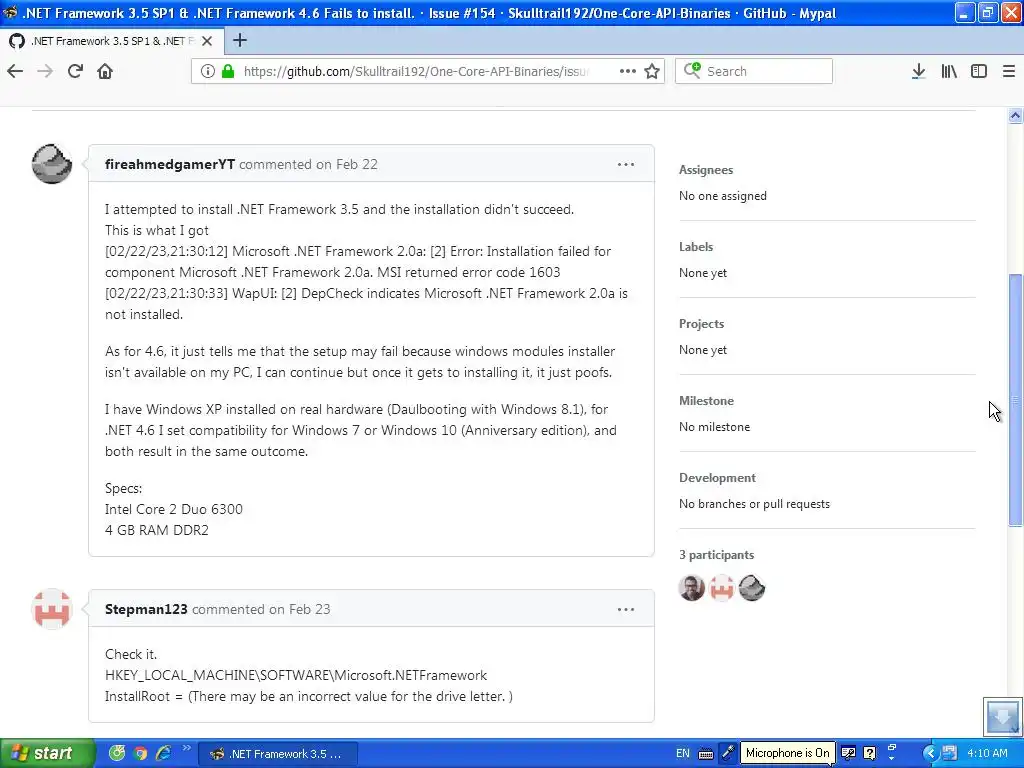Click the 'No one assigned' text

click(x=723, y=196)
